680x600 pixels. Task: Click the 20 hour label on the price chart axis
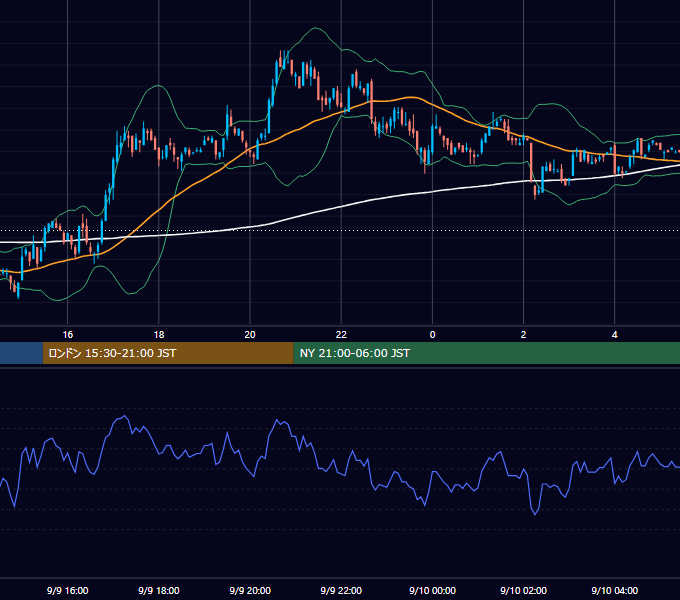(x=250, y=335)
